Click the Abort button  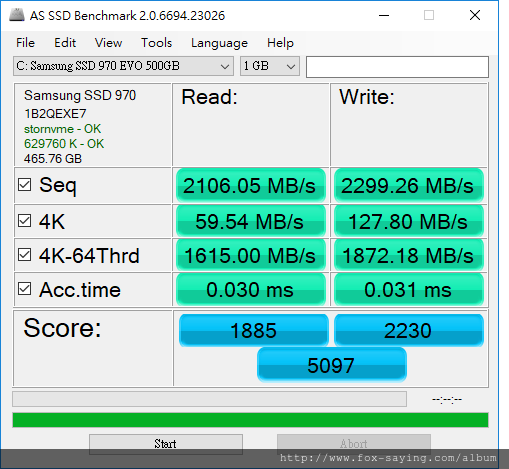tap(354, 444)
